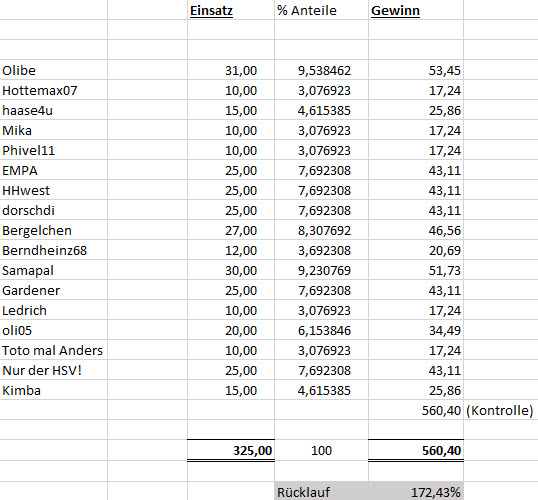This screenshot has width=538, height=500.
Task: Click Hottemax07 Einsatz value 10,00
Action: point(231,90)
